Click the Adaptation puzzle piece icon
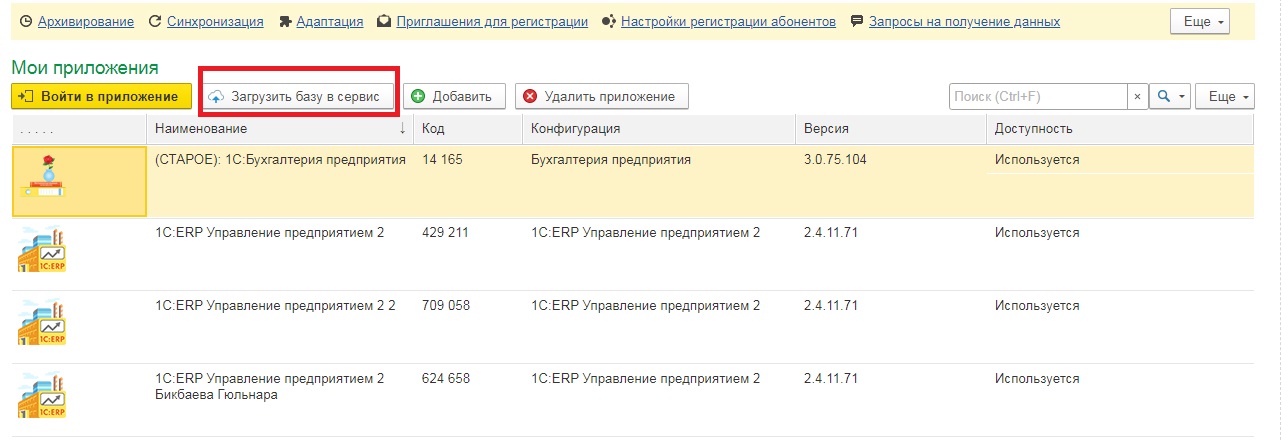Screen dimensions: 1282x441 pyautogui.click(x=286, y=21)
